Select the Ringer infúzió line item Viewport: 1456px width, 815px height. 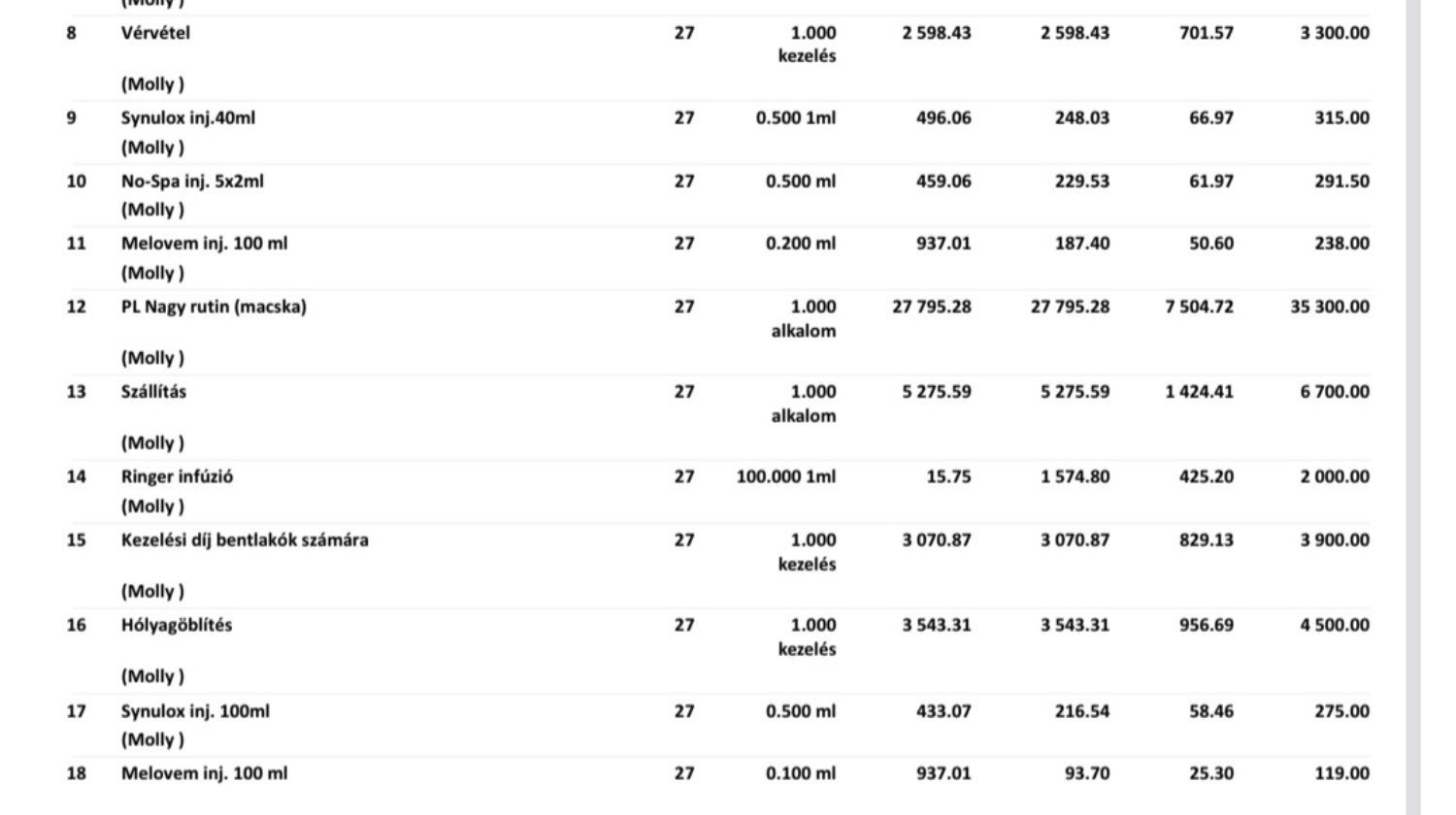click(177, 477)
